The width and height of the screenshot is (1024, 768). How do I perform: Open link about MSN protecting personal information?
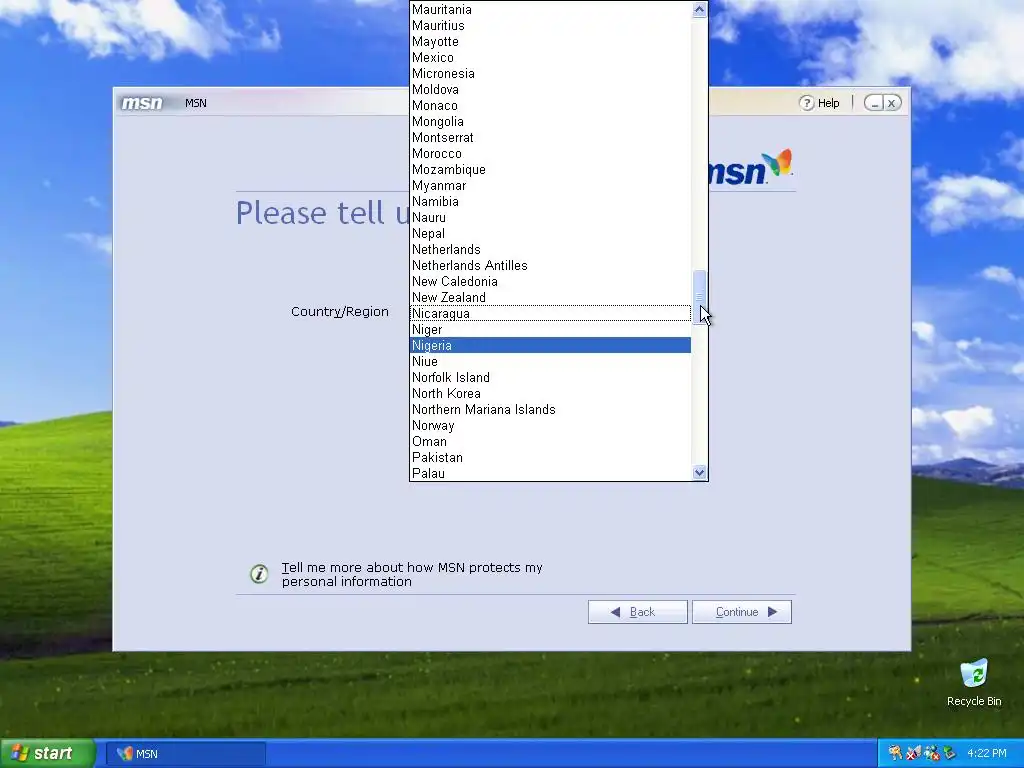tap(412, 575)
